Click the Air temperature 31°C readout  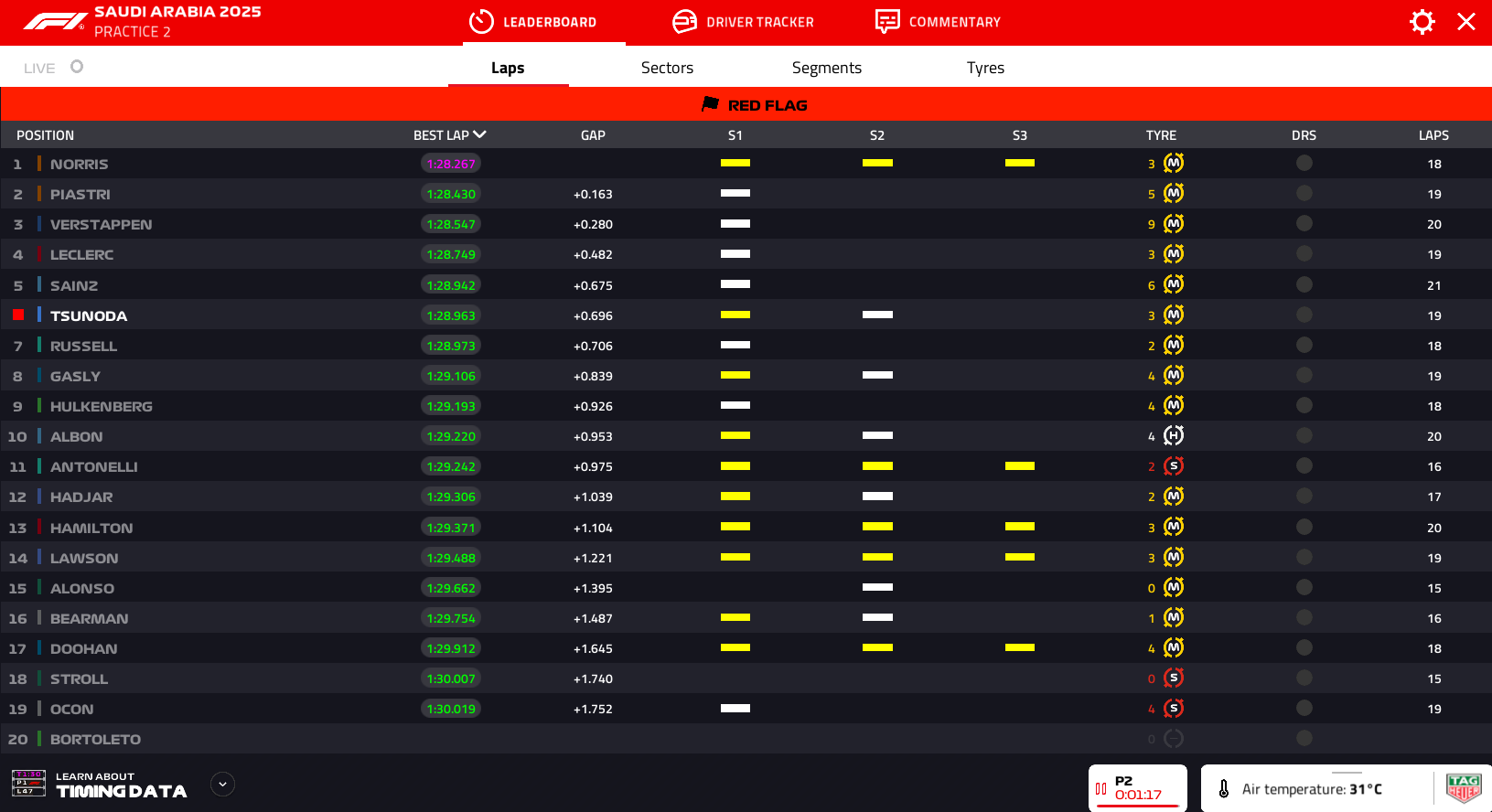(1312, 789)
